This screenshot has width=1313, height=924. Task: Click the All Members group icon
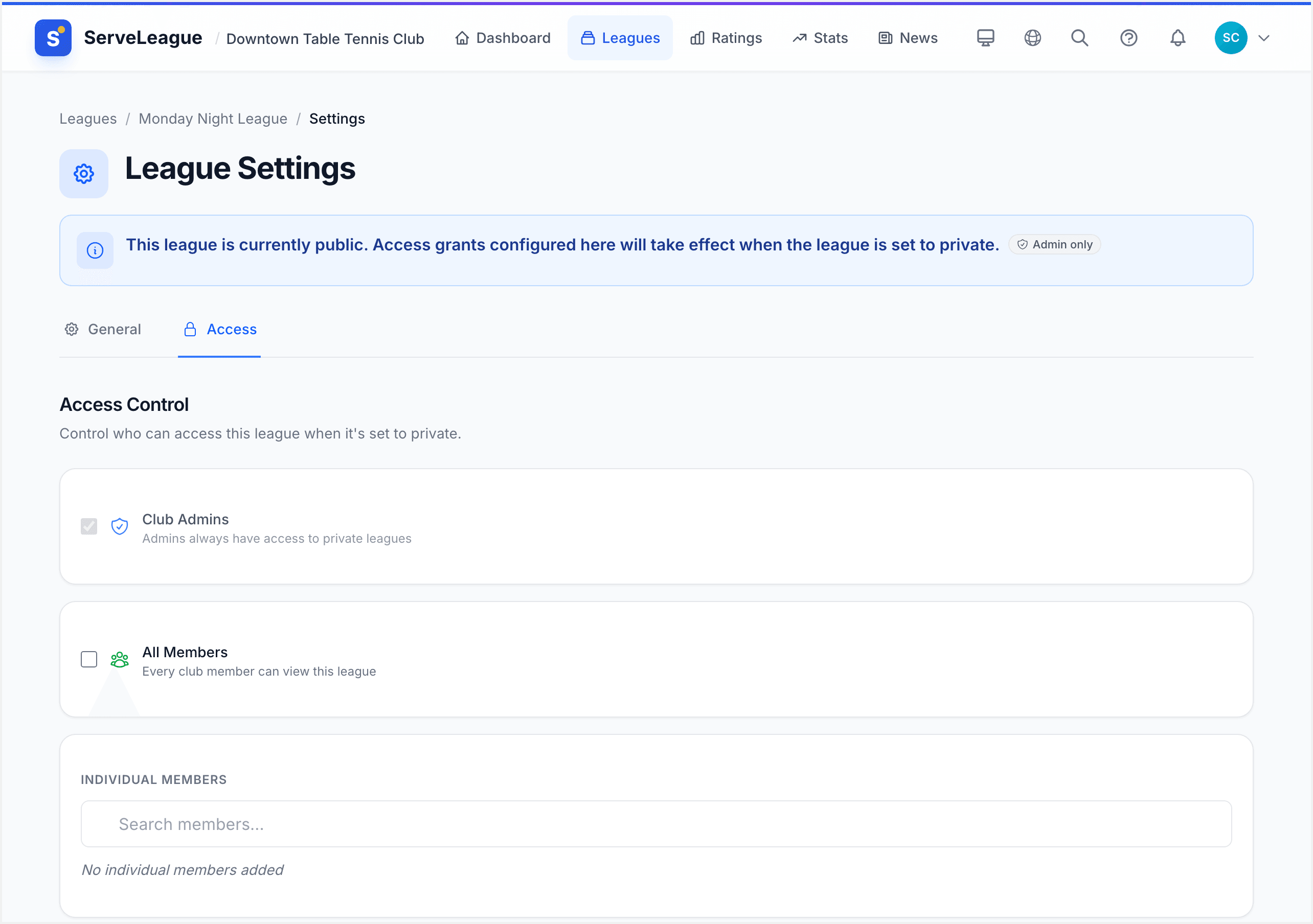tap(119, 659)
